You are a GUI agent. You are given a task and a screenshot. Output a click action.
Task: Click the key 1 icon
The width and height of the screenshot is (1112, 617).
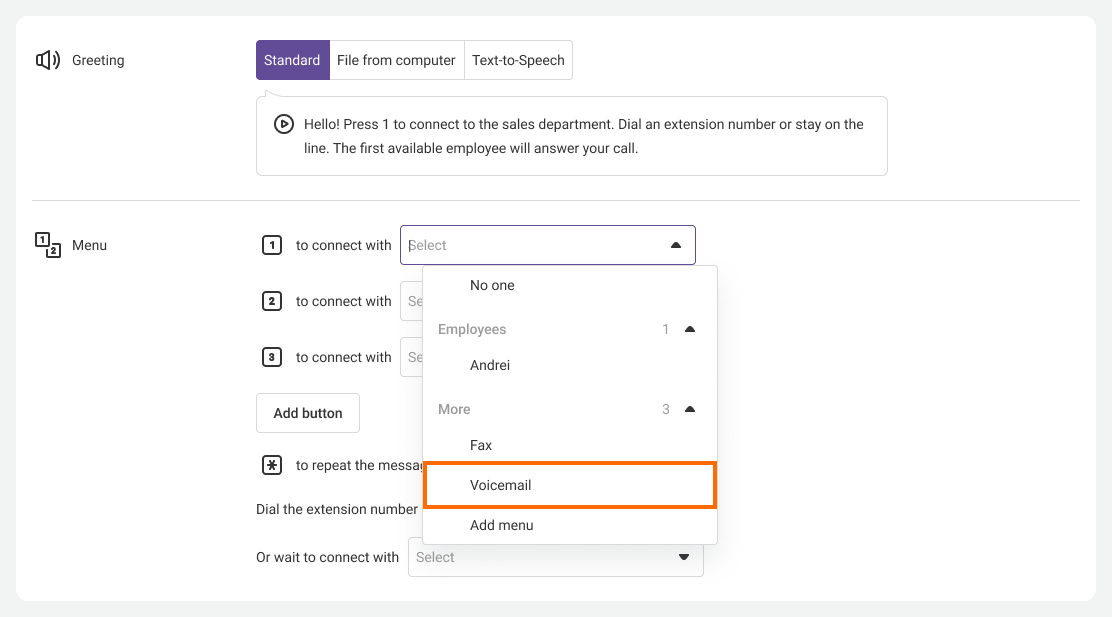(x=271, y=245)
